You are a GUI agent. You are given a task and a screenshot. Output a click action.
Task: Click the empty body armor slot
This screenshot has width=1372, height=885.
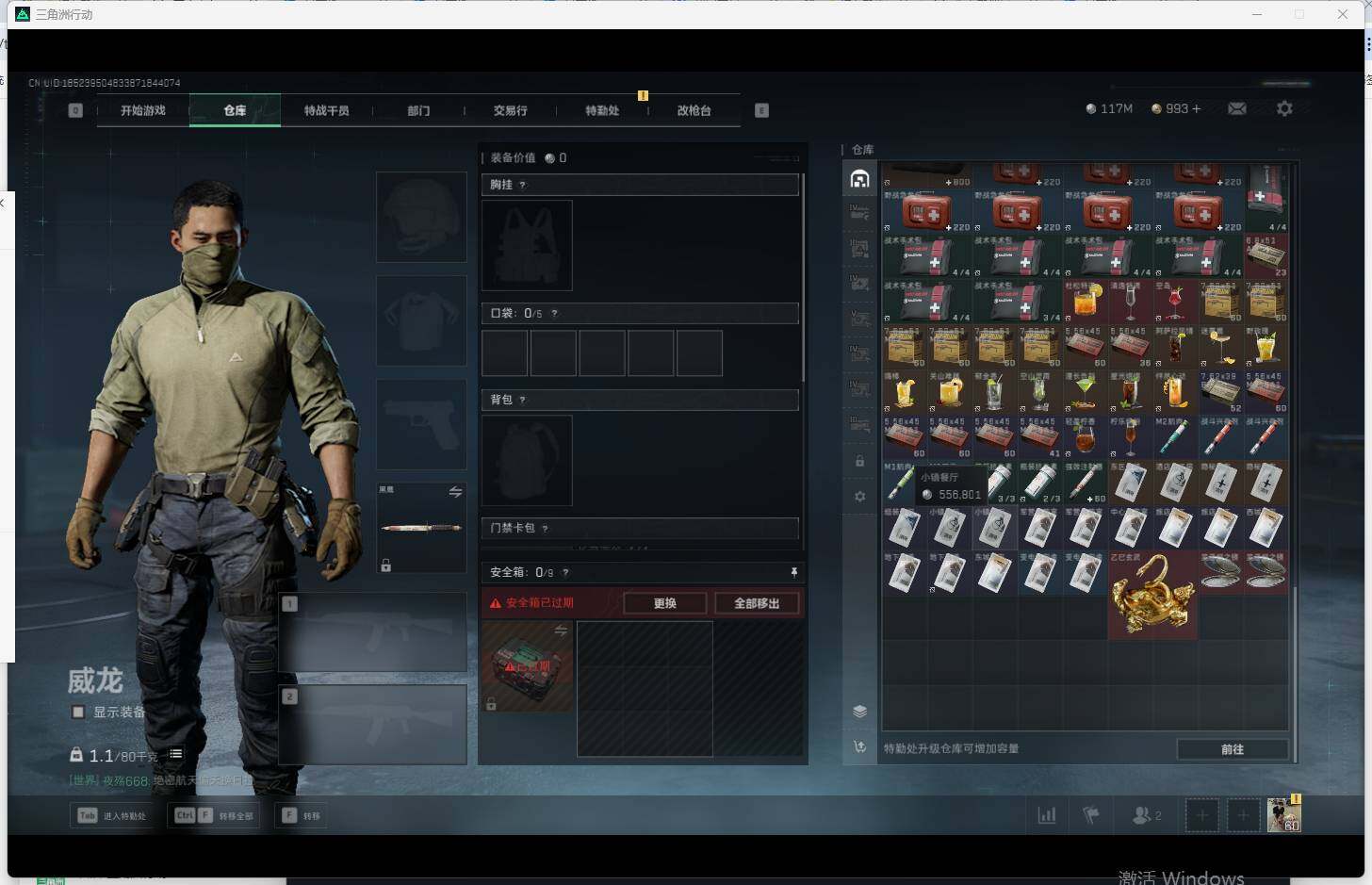[x=421, y=320]
